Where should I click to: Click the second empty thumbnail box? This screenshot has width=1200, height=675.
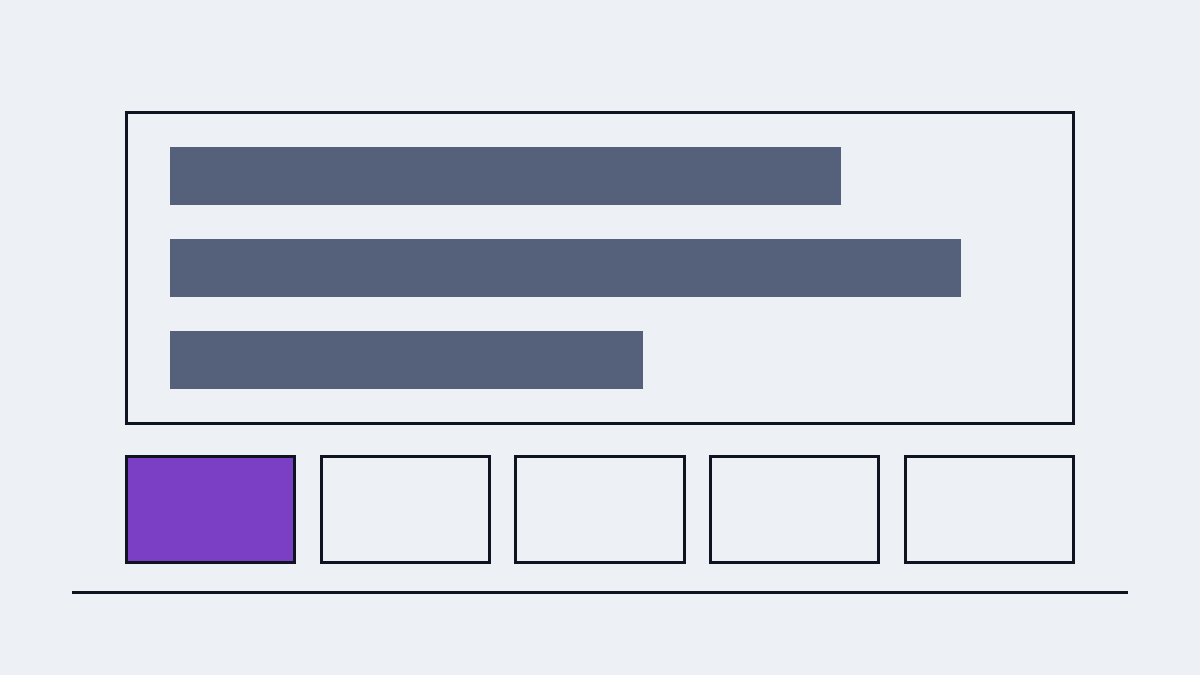[x=405, y=509]
